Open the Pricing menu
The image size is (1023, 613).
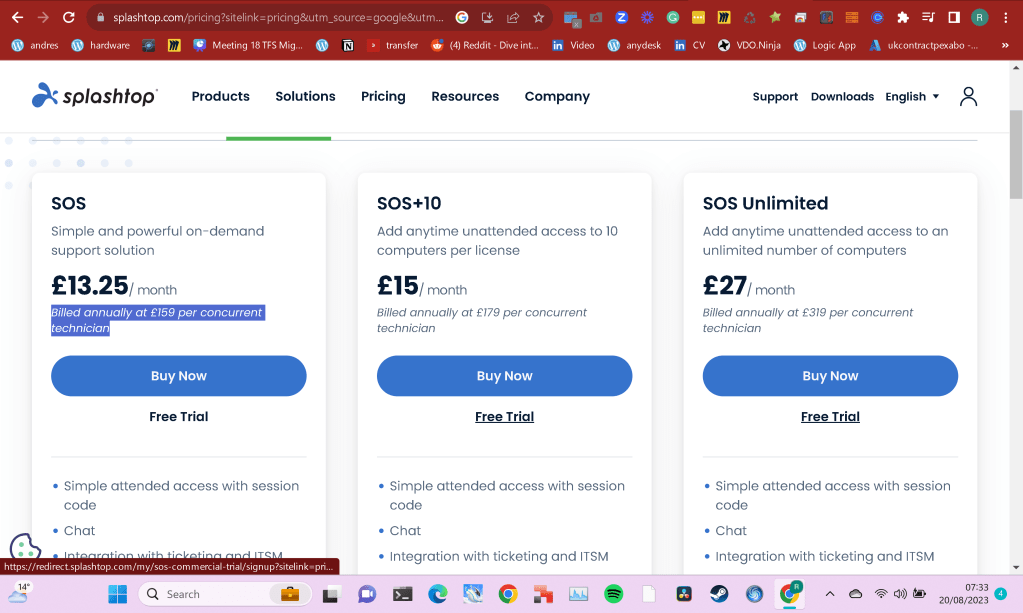point(383,97)
